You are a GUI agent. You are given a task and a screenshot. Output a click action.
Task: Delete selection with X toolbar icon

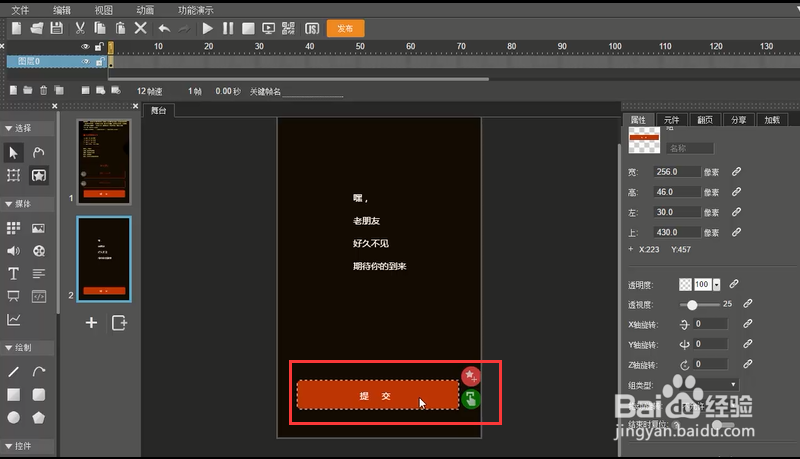[141, 28]
